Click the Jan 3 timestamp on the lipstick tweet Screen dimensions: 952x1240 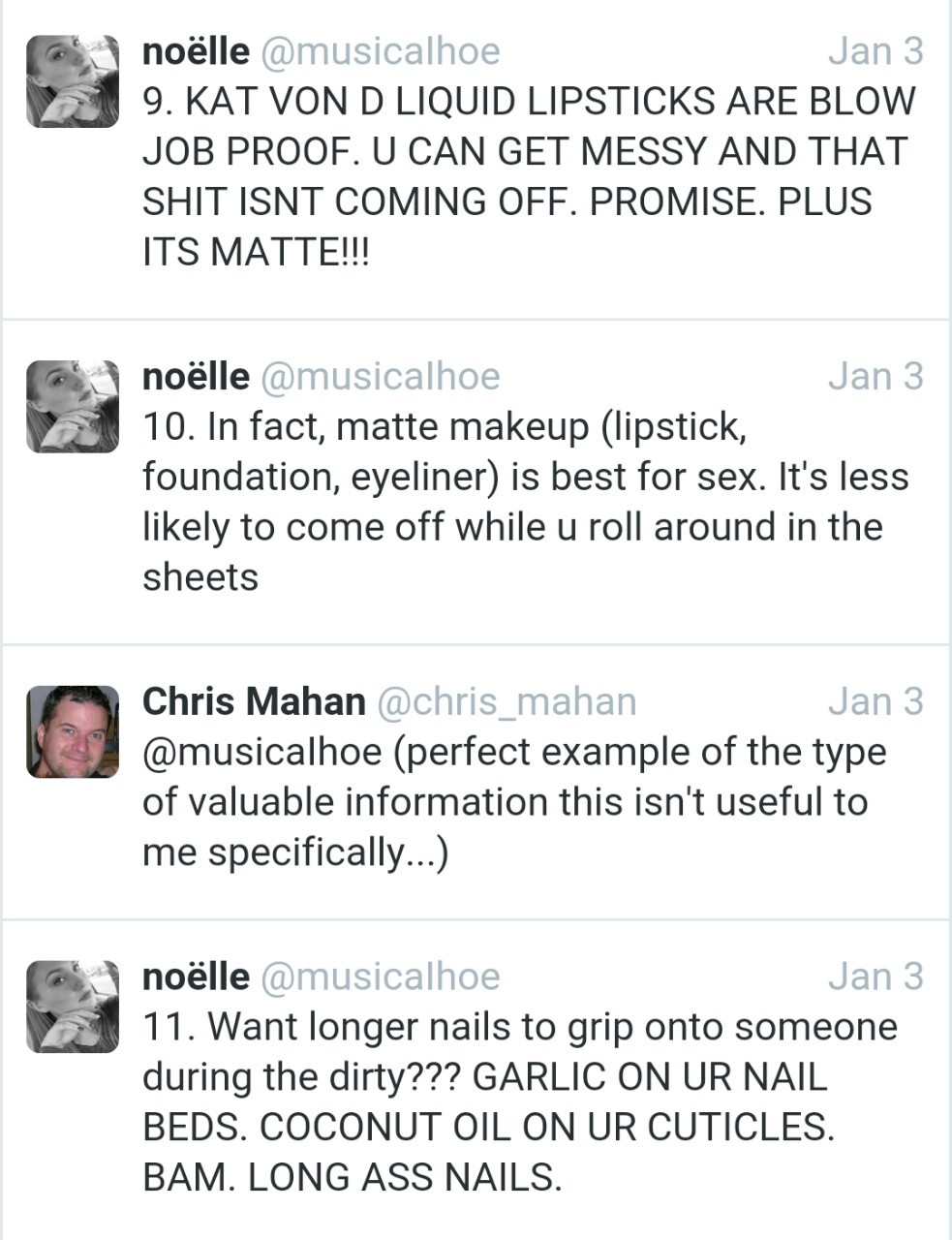click(x=875, y=51)
